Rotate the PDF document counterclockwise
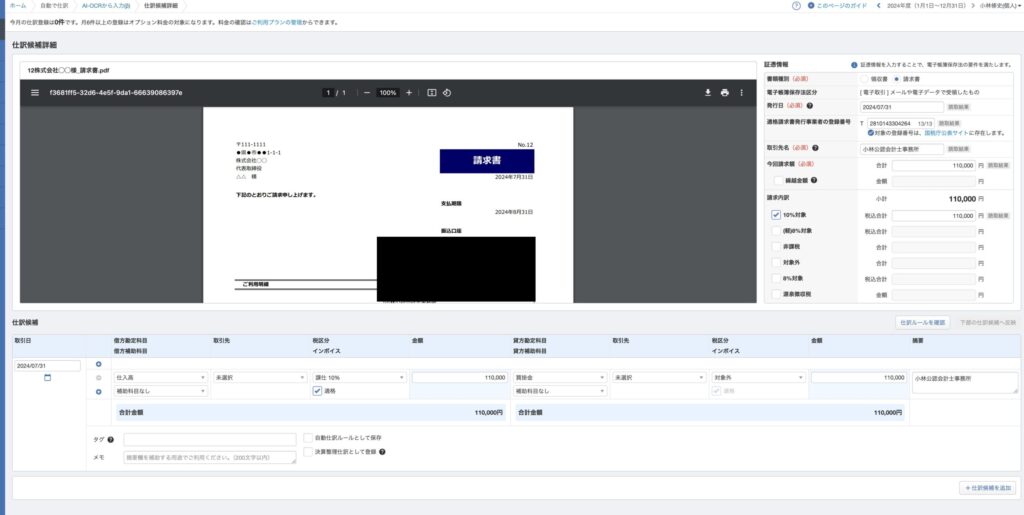 [x=446, y=93]
